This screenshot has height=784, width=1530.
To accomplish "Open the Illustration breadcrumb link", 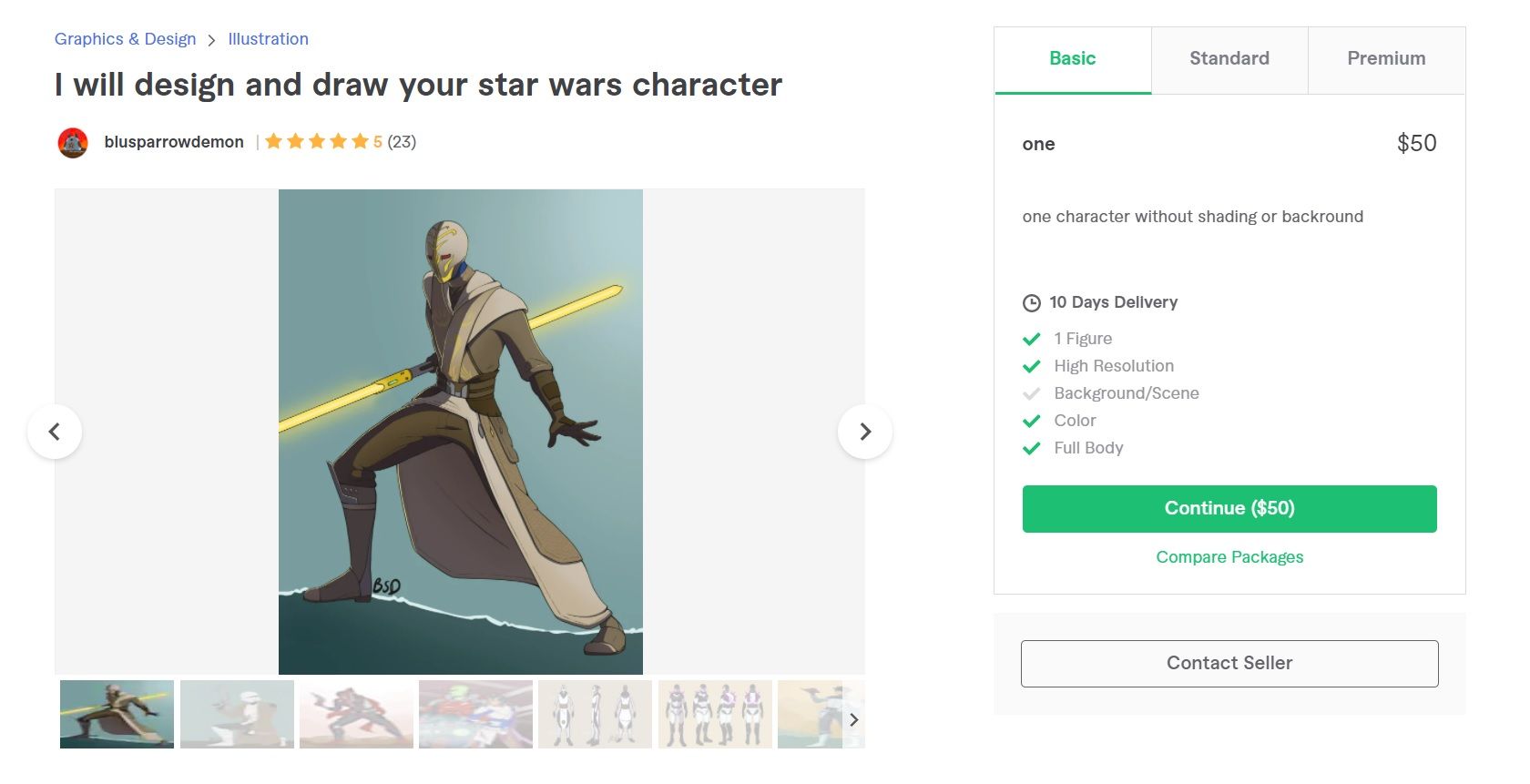I will [268, 39].
